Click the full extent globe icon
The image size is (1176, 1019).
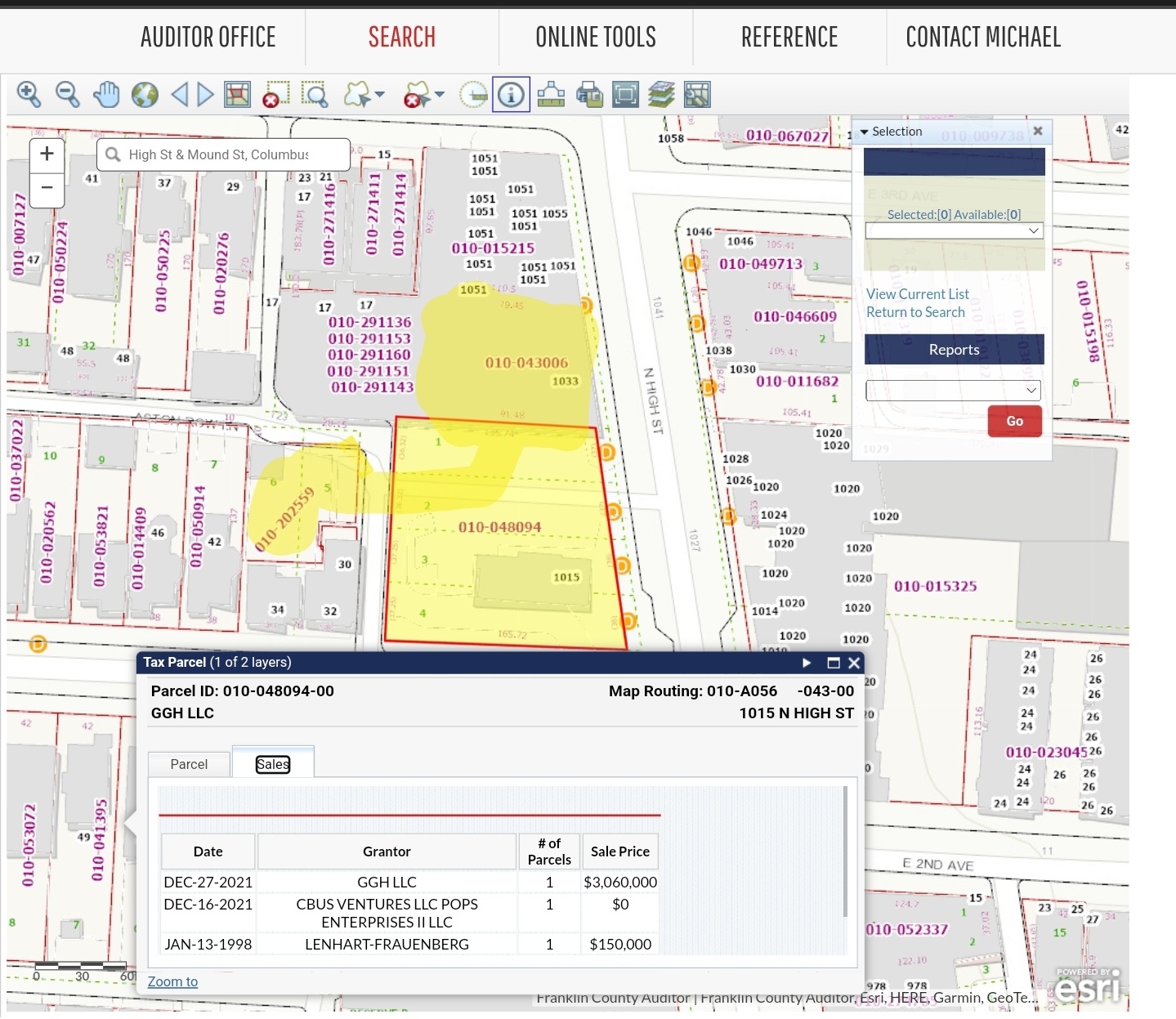tap(145, 95)
